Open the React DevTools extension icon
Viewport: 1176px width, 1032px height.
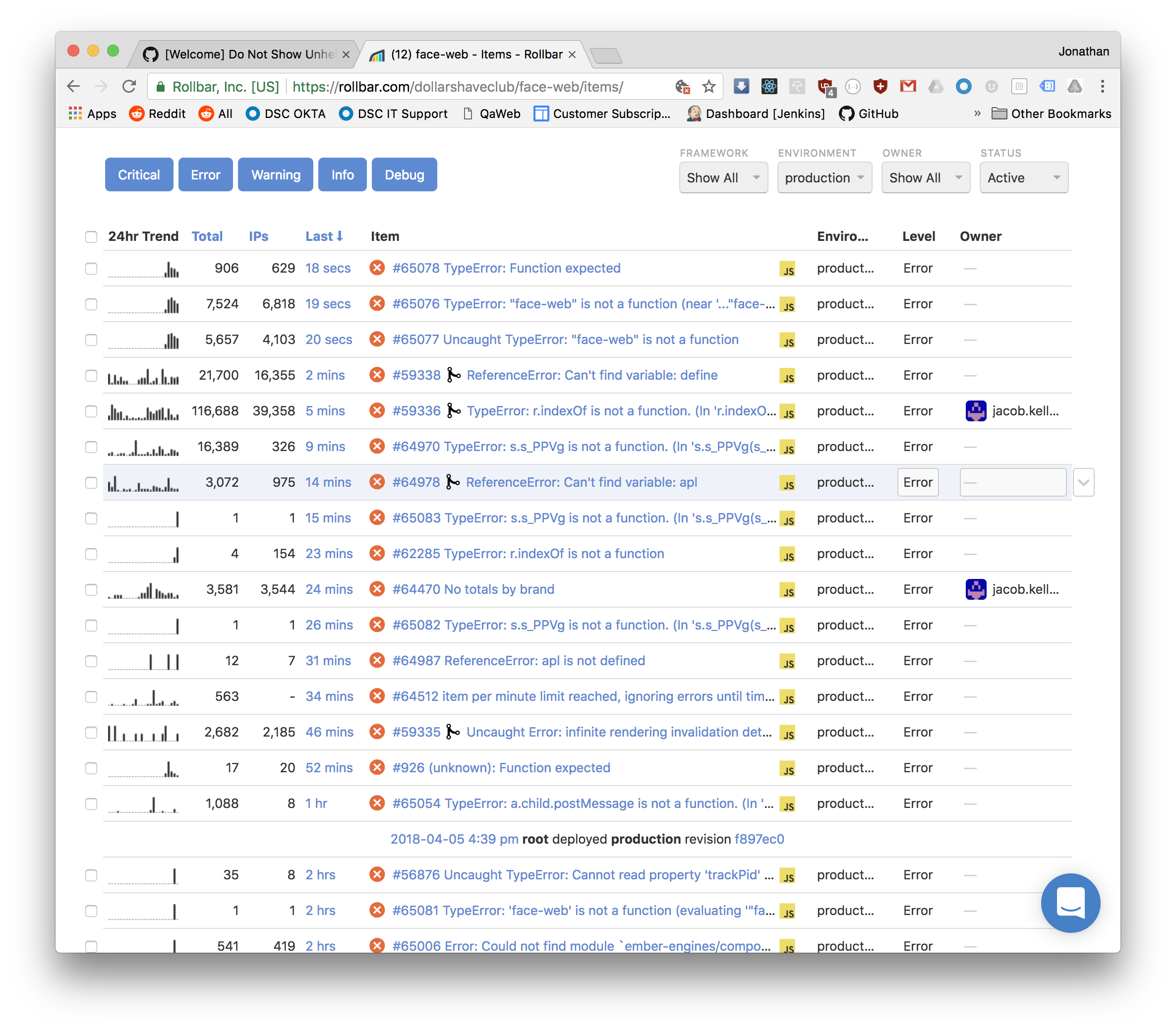click(769, 87)
